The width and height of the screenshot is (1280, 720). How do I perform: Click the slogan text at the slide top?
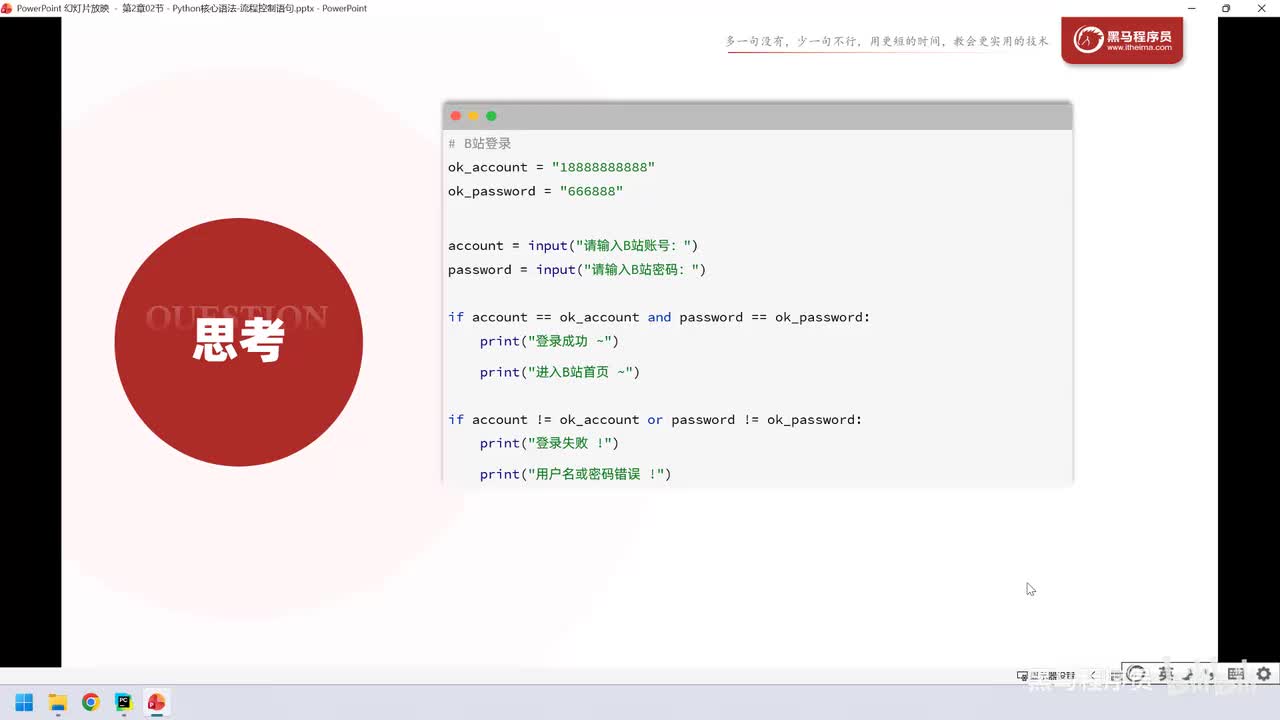(887, 41)
